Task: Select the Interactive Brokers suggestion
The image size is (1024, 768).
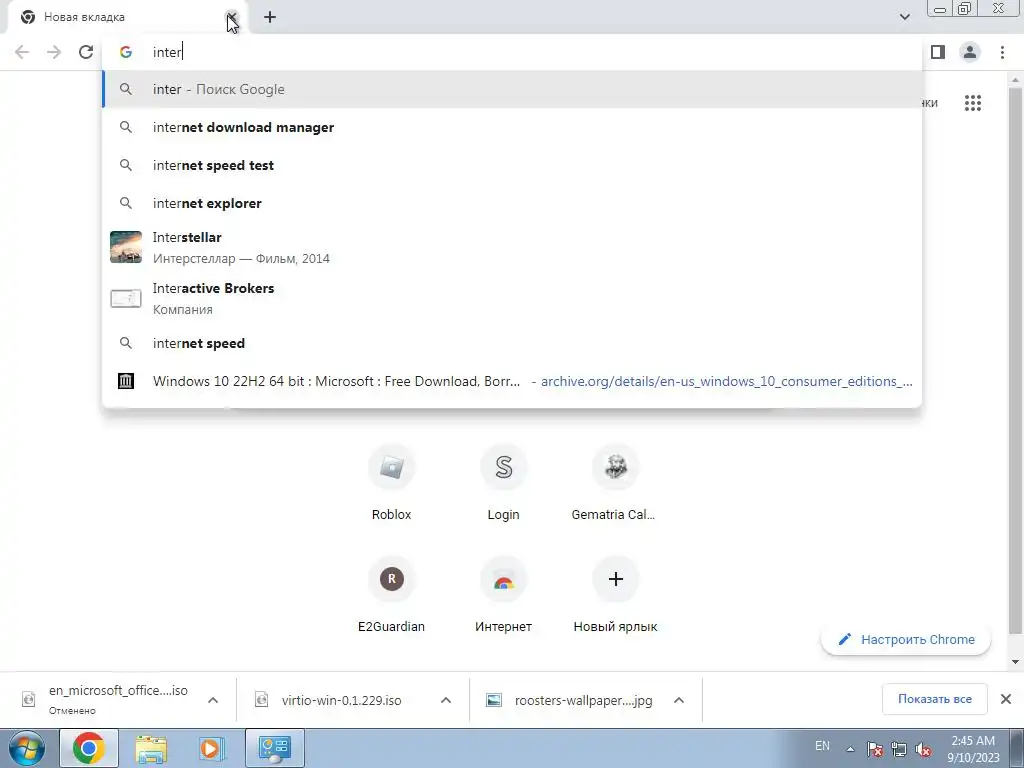Action: click(513, 298)
